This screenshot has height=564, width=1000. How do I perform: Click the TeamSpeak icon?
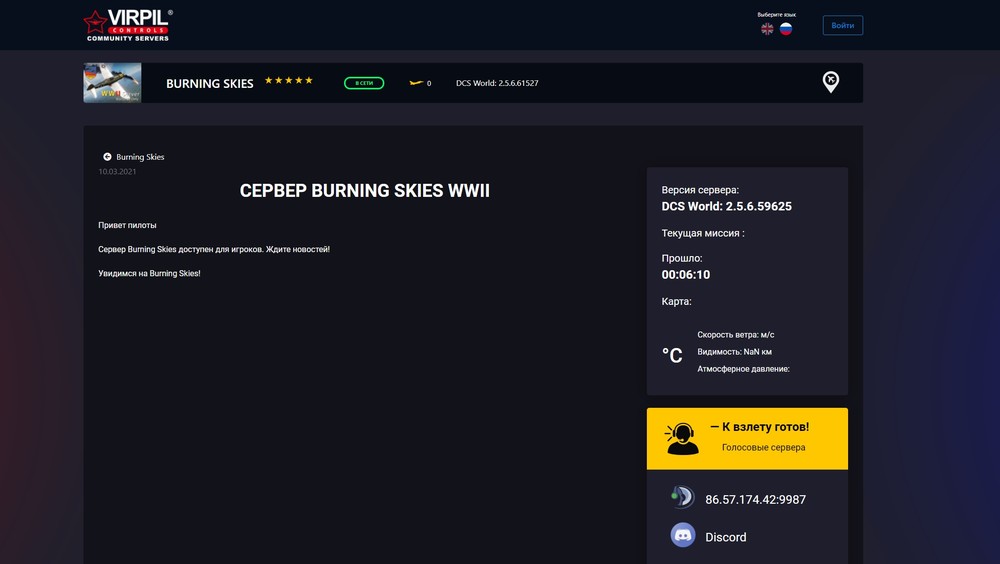(x=682, y=497)
